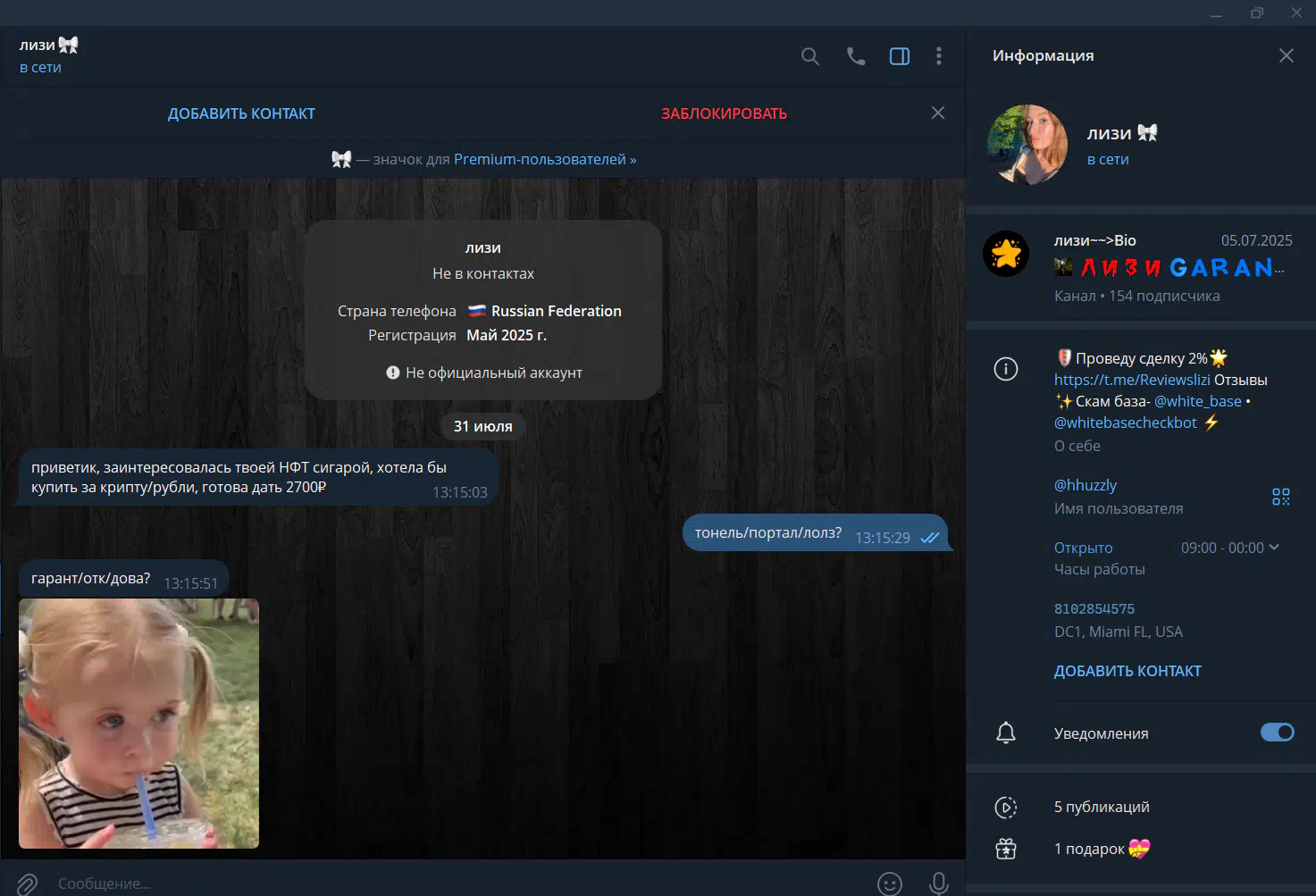
Task: Open лизи's profile photo in info panel
Action: pyautogui.click(x=1027, y=145)
